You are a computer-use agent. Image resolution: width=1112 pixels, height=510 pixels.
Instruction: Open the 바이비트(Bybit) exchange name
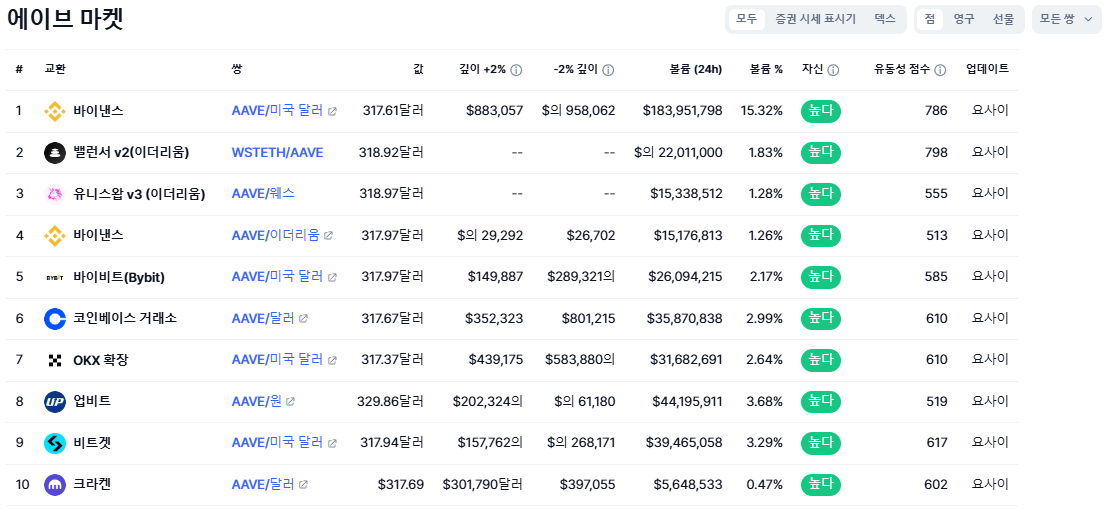pos(119,277)
